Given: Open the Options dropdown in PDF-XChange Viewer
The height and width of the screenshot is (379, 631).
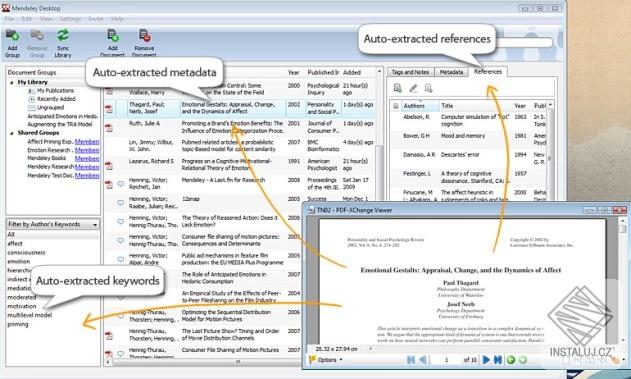Looking at the screenshot, I should [x=326, y=360].
